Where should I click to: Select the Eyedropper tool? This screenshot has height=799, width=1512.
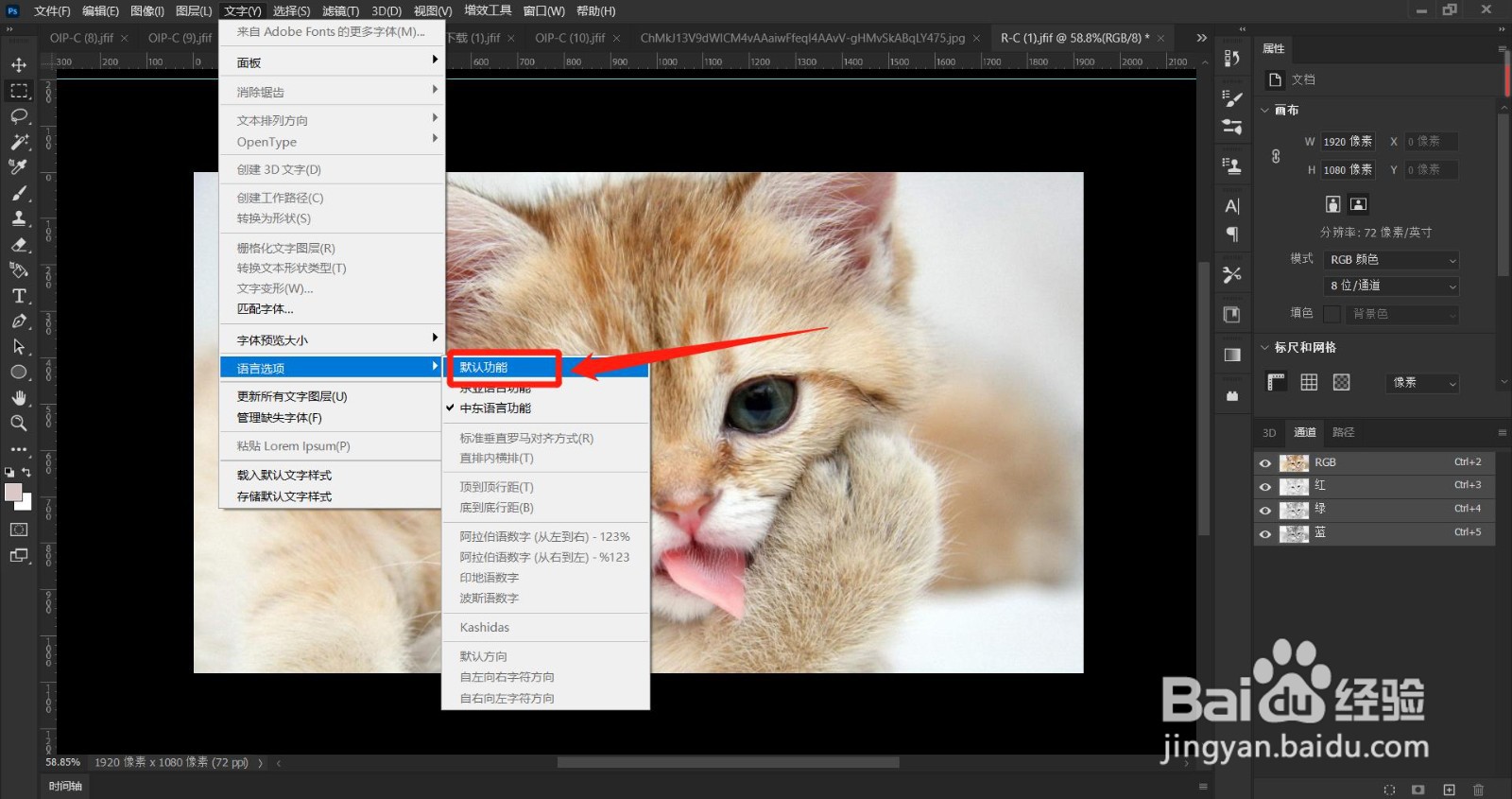19,167
